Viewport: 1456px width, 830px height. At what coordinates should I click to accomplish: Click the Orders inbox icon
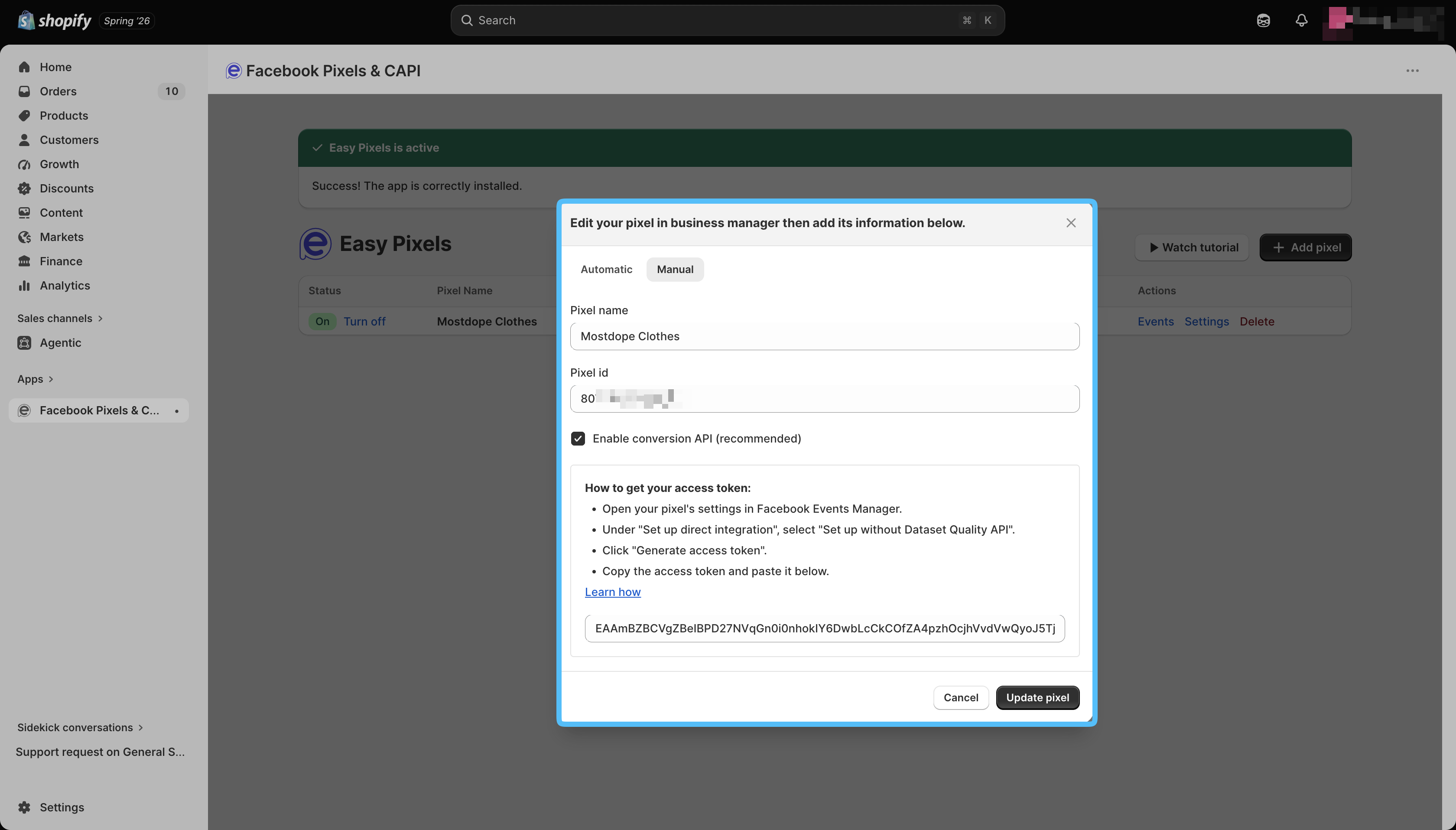pyautogui.click(x=24, y=91)
